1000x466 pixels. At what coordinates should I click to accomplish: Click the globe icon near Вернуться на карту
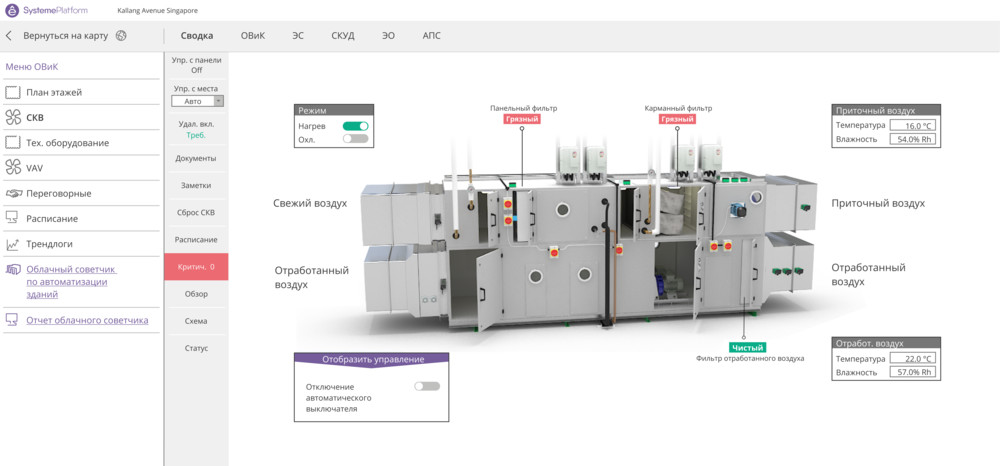[121, 35]
